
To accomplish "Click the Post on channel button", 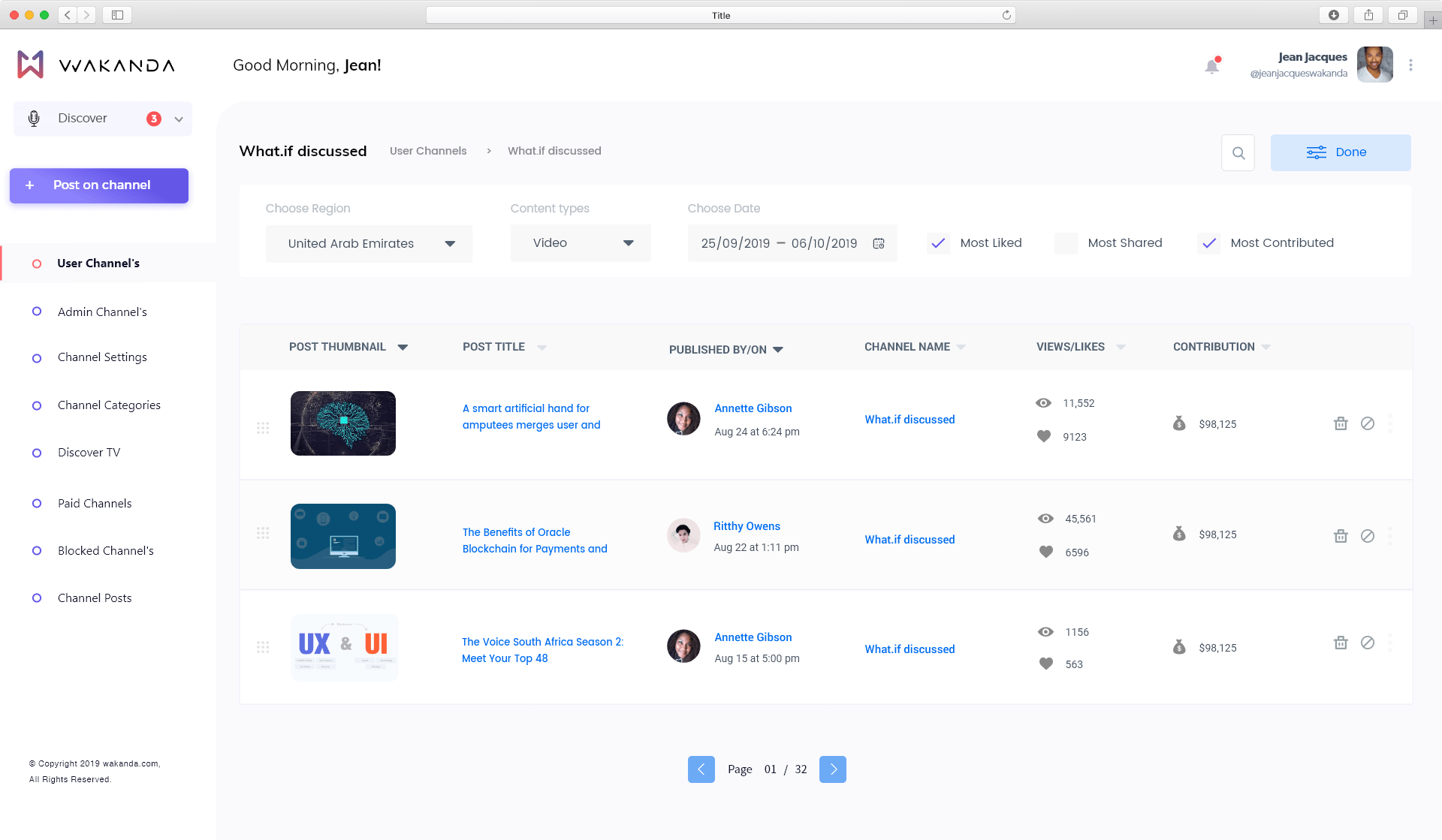I will pos(99,185).
